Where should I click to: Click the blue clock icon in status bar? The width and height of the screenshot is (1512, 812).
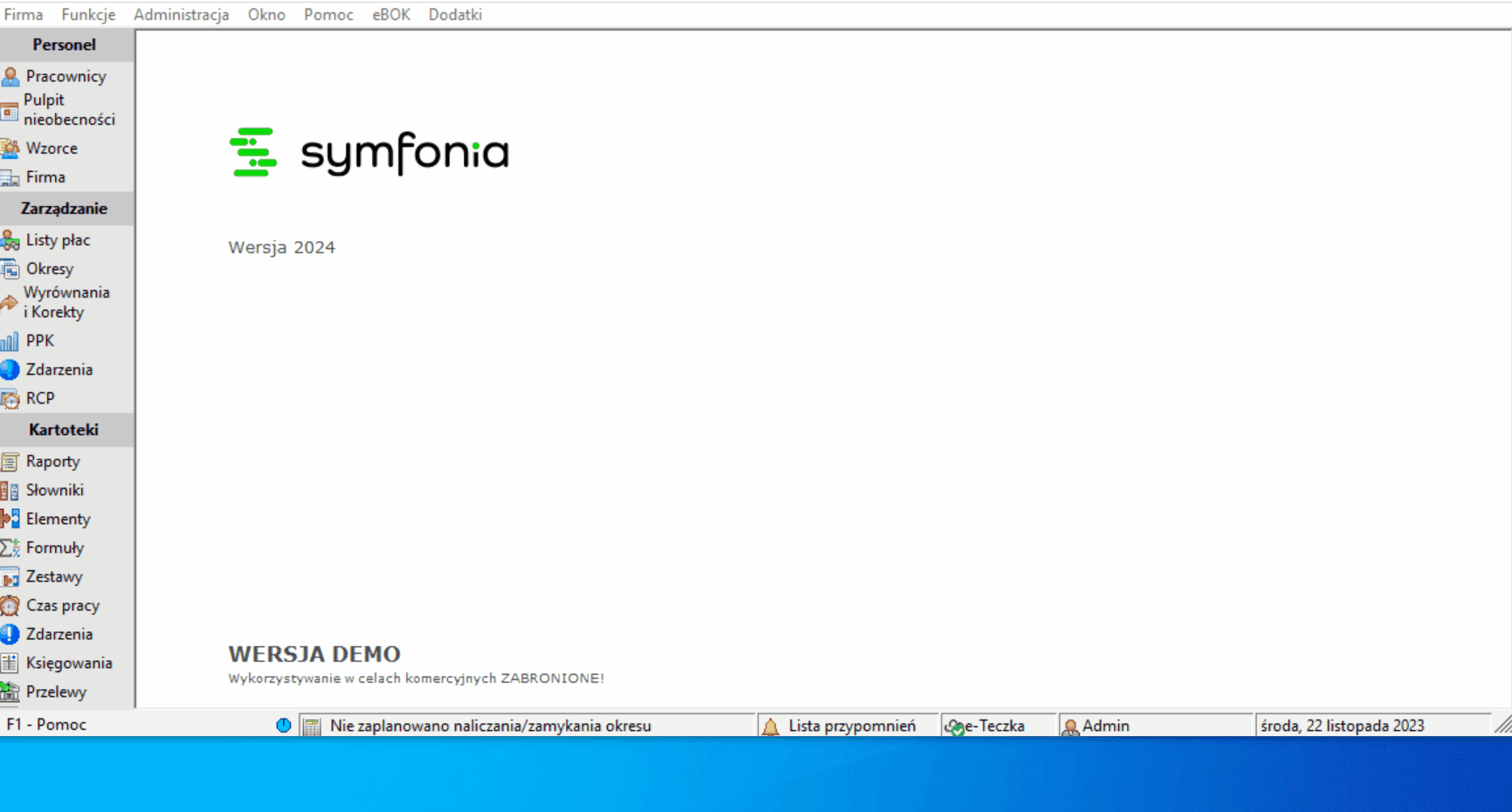[284, 726]
